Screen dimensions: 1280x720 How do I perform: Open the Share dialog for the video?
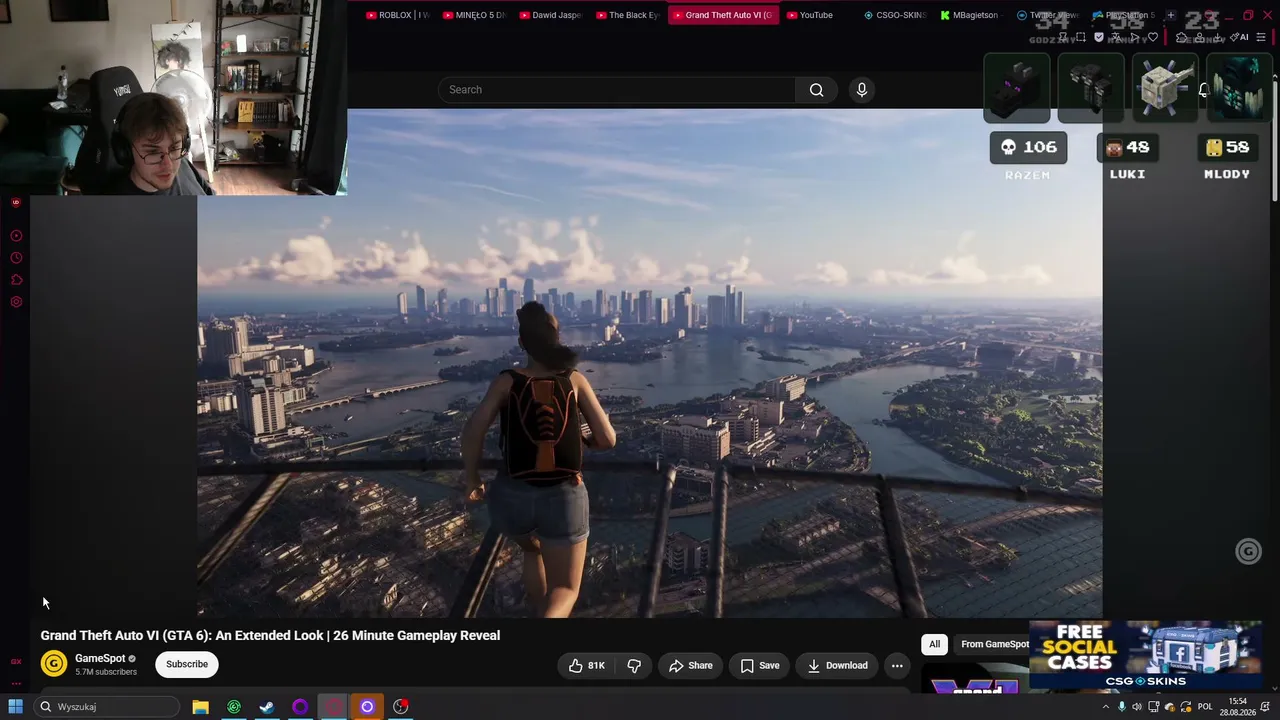tap(691, 665)
